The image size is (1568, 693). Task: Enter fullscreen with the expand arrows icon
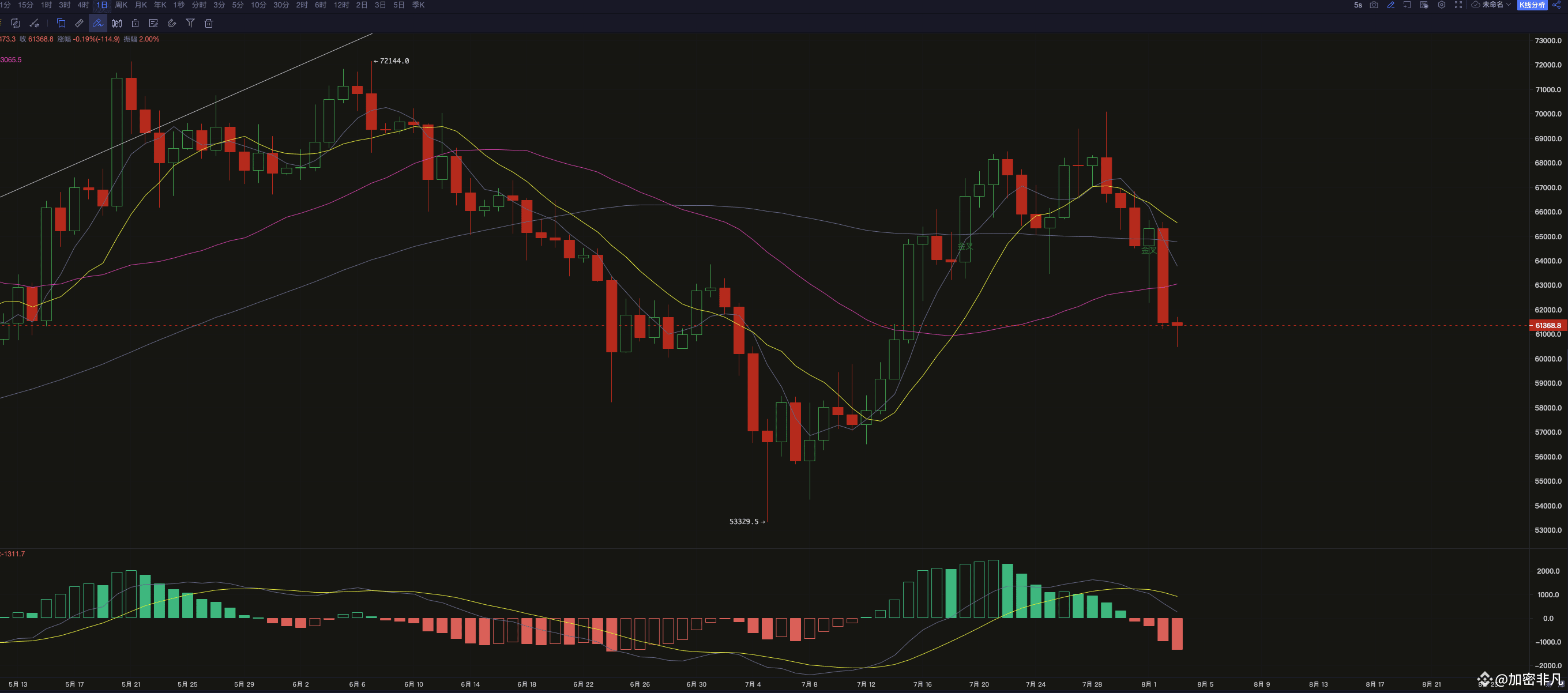point(1458,5)
